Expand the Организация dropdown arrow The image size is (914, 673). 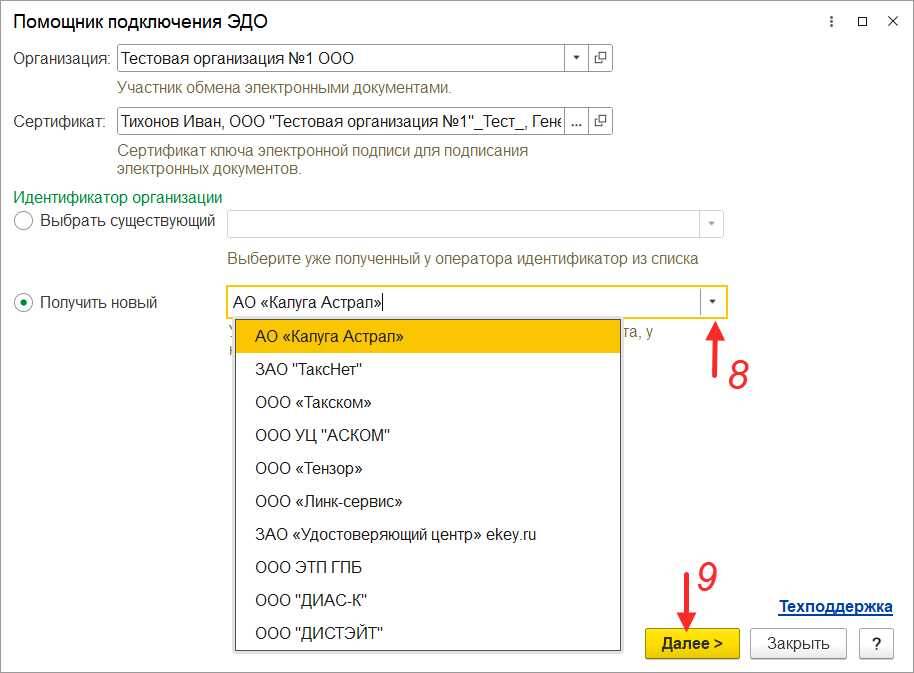pyautogui.click(x=576, y=58)
